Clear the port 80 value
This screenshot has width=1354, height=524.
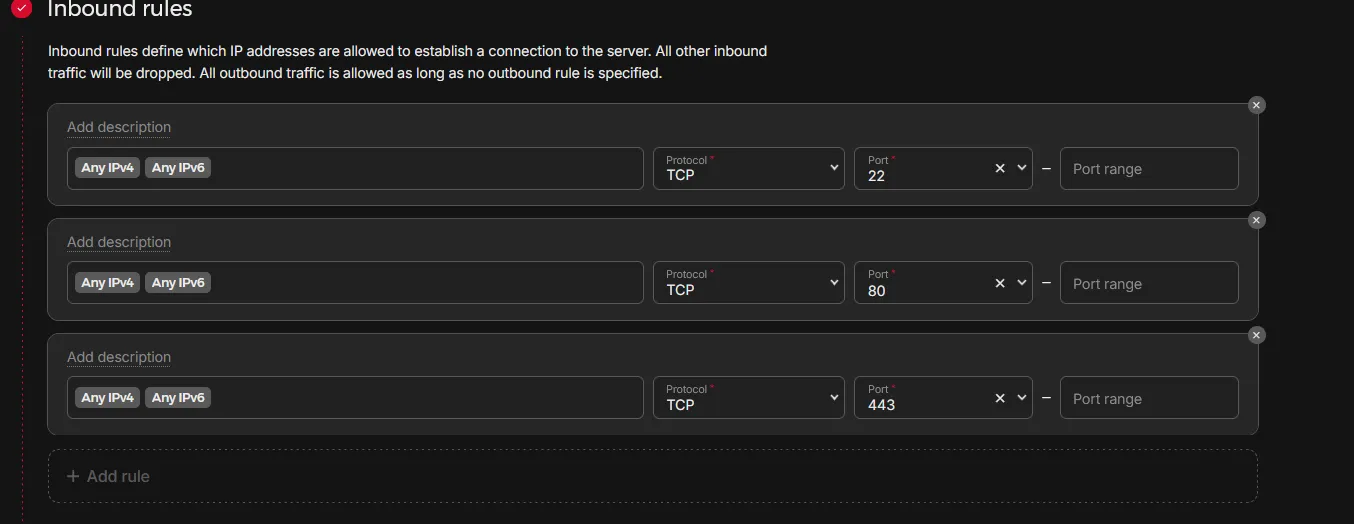1000,284
